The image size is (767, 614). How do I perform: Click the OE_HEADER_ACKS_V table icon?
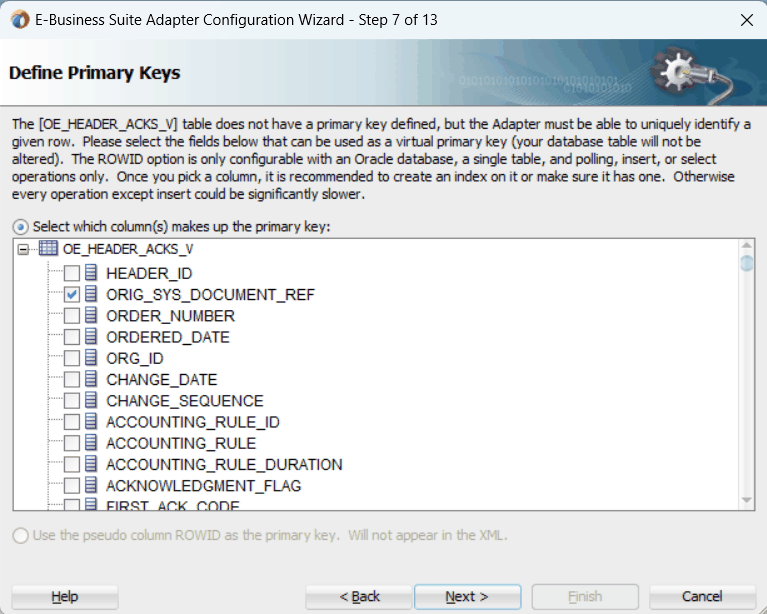48,249
